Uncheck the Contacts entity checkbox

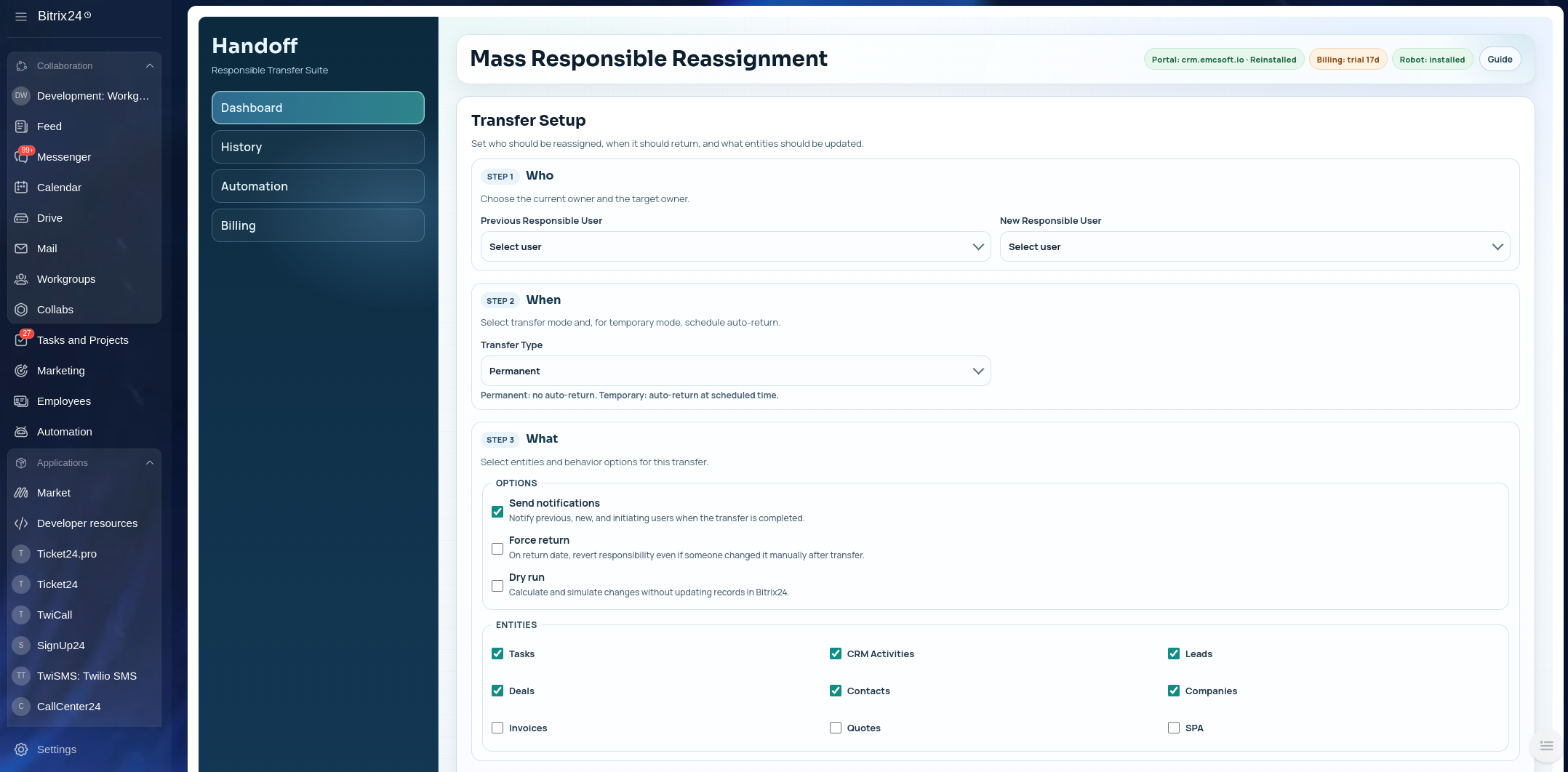click(836, 691)
